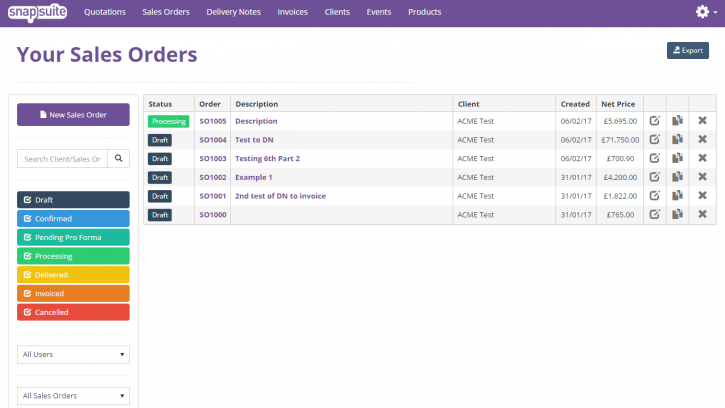Edit sales order SO1005
This screenshot has width=725, height=408.
(x=654, y=121)
